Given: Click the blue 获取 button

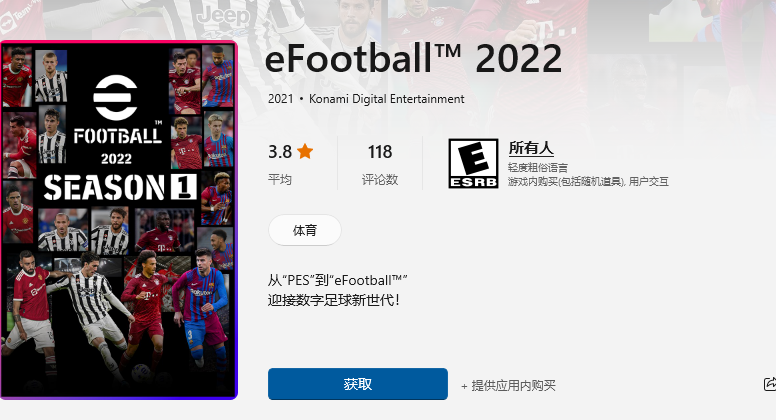Looking at the screenshot, I should 358,384.
